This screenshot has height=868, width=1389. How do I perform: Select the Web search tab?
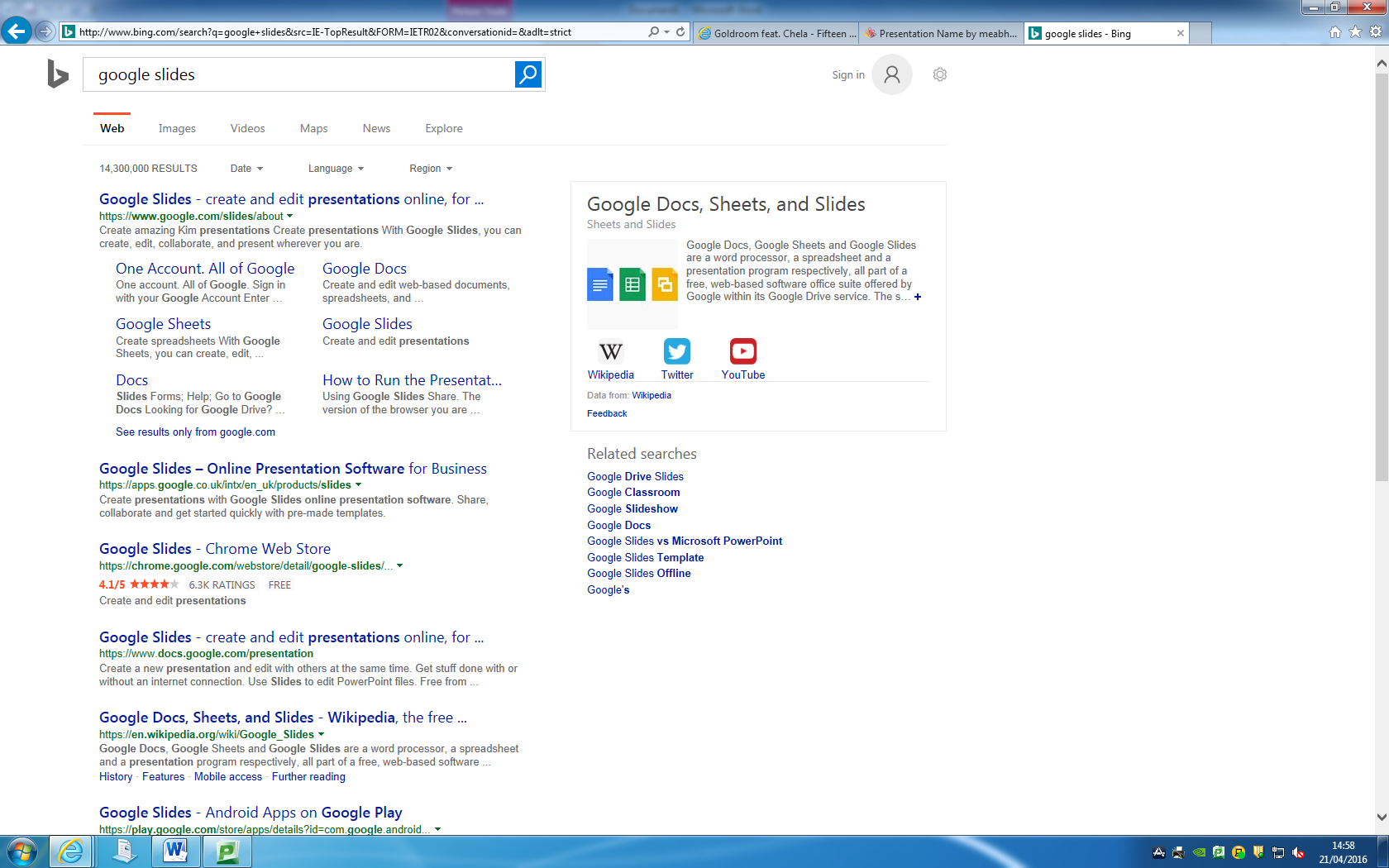click(x=112, y=128)
